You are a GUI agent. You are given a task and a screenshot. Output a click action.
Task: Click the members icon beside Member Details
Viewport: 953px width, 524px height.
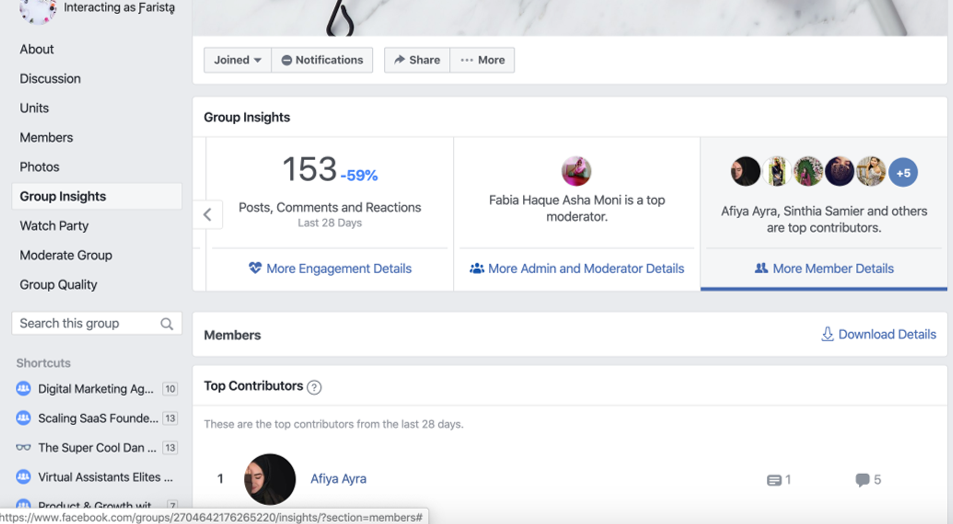point(761,268)
